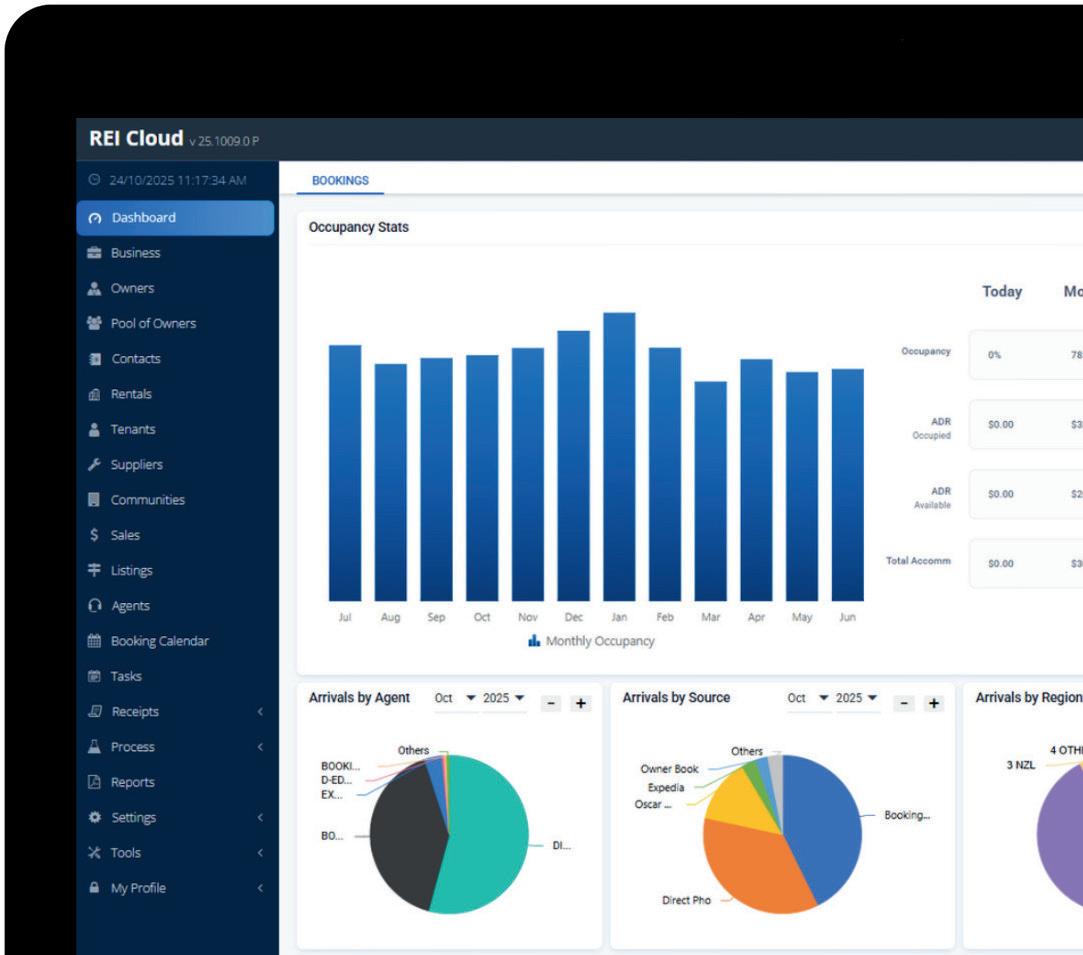Open Arrivals by Source year dropdown

click(x=856, y=698)
